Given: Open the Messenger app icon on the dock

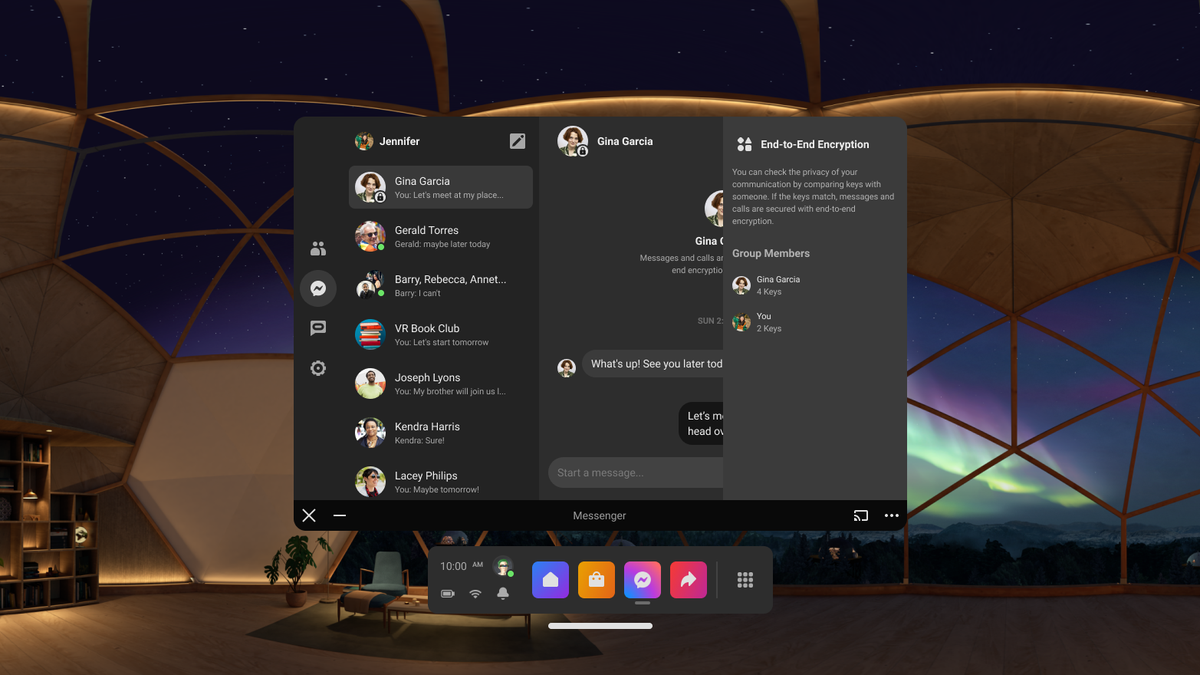Looking at the screenshot, I should point(642,580).
